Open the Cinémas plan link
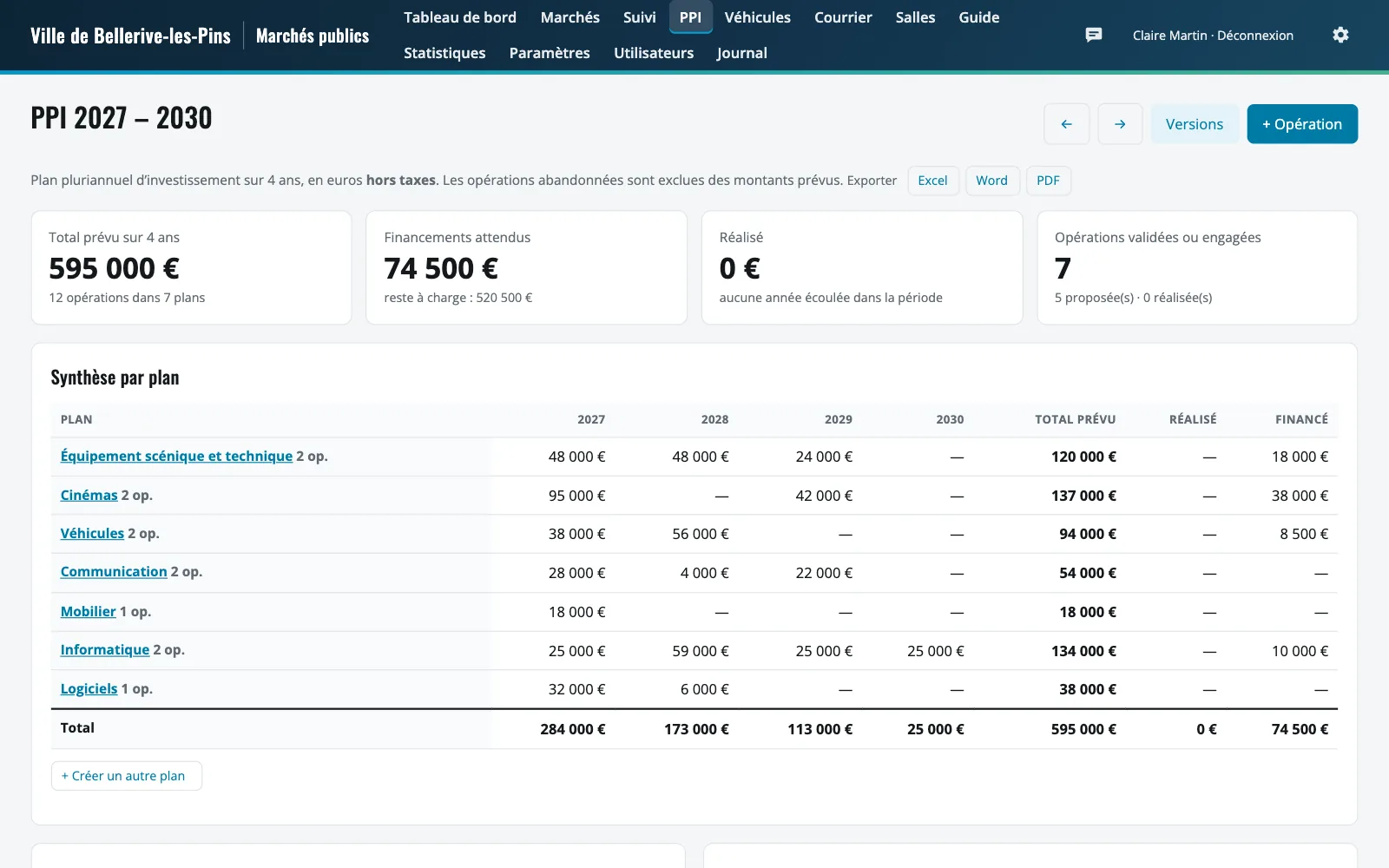The width and height of the screenshot is (1389, 868). tap(89, 496)
